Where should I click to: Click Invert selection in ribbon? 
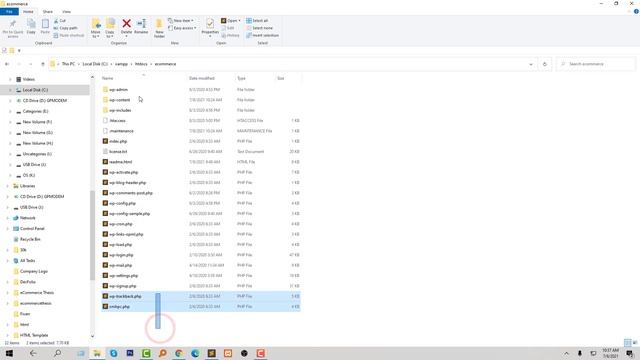pyautogui.click(x=262, y=36)
